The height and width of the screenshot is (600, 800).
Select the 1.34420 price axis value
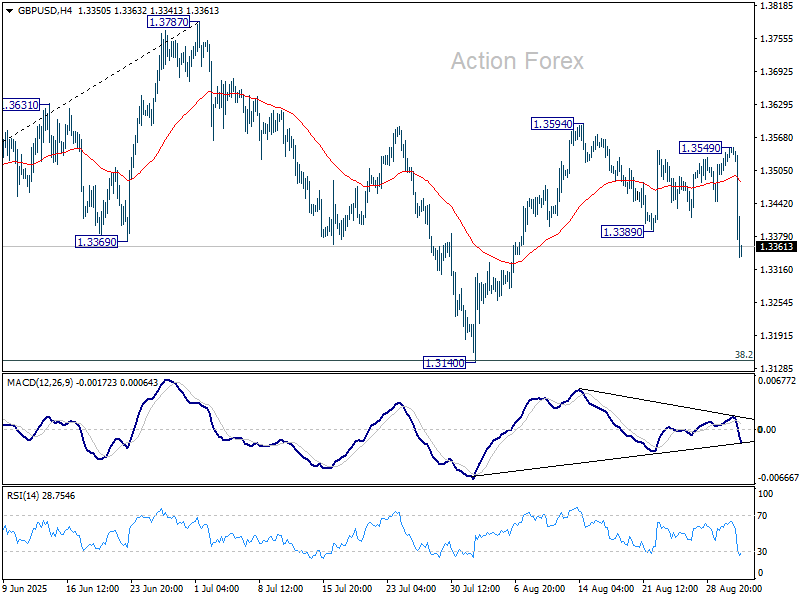point(777,204)
